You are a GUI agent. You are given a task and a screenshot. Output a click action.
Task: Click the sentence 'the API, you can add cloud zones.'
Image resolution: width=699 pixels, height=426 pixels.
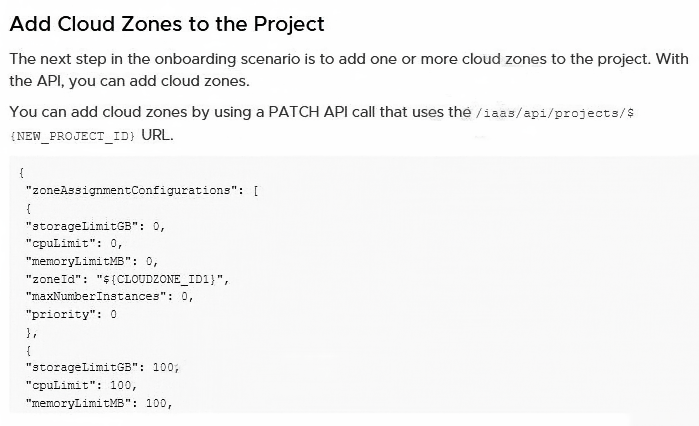coord(129,81)
